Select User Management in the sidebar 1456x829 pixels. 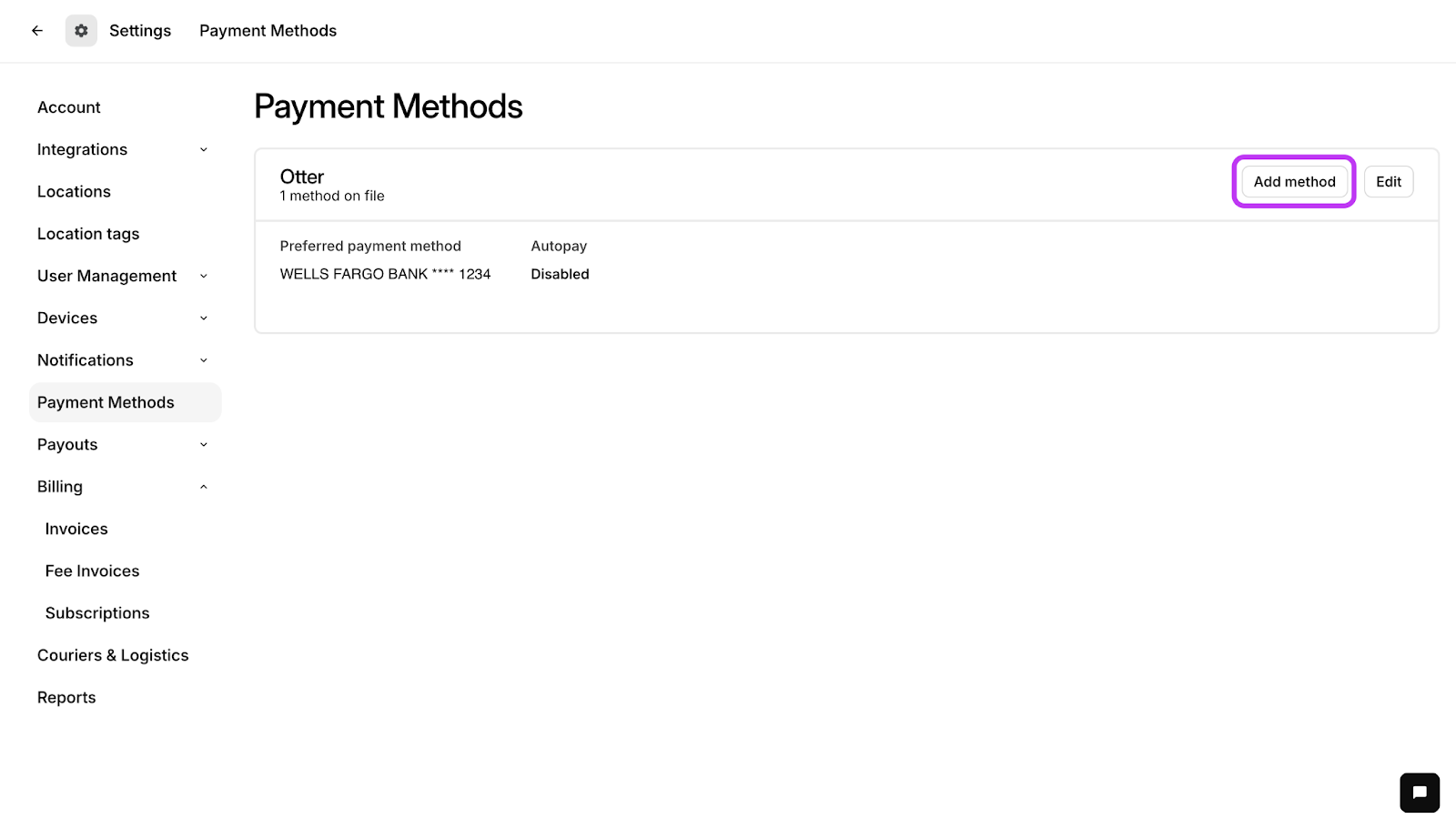pyautogui.click(x=106, y=276)
